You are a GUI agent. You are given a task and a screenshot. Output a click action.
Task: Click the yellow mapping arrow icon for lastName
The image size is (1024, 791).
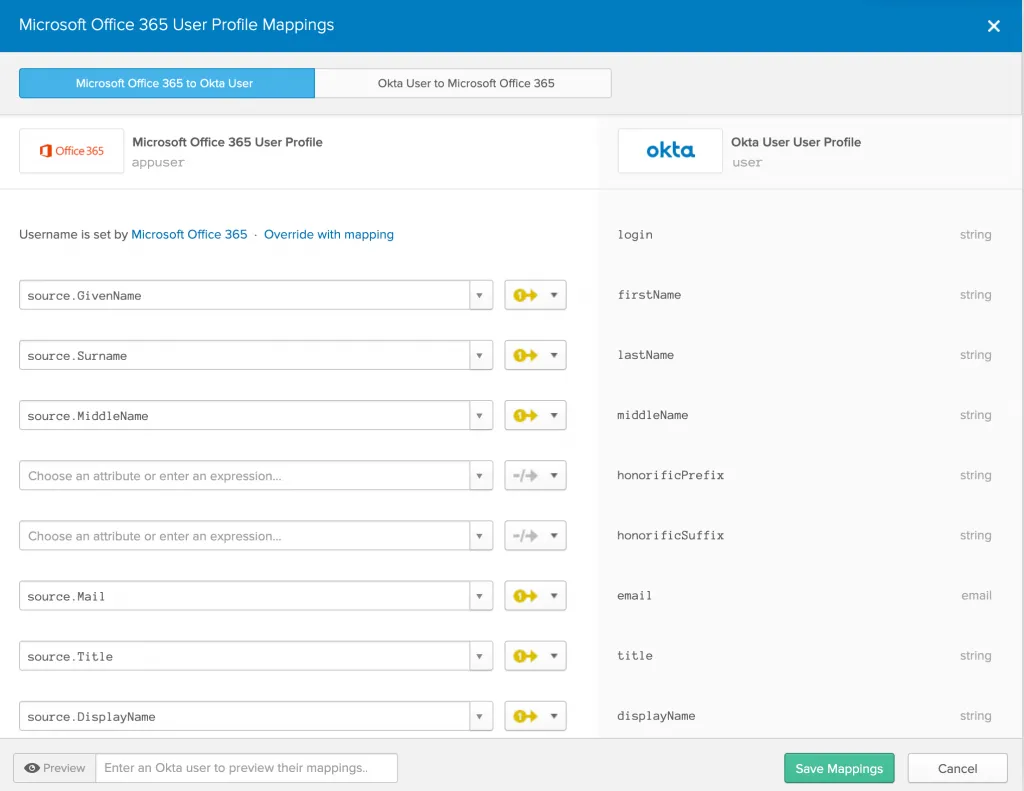tap(526, 356)
